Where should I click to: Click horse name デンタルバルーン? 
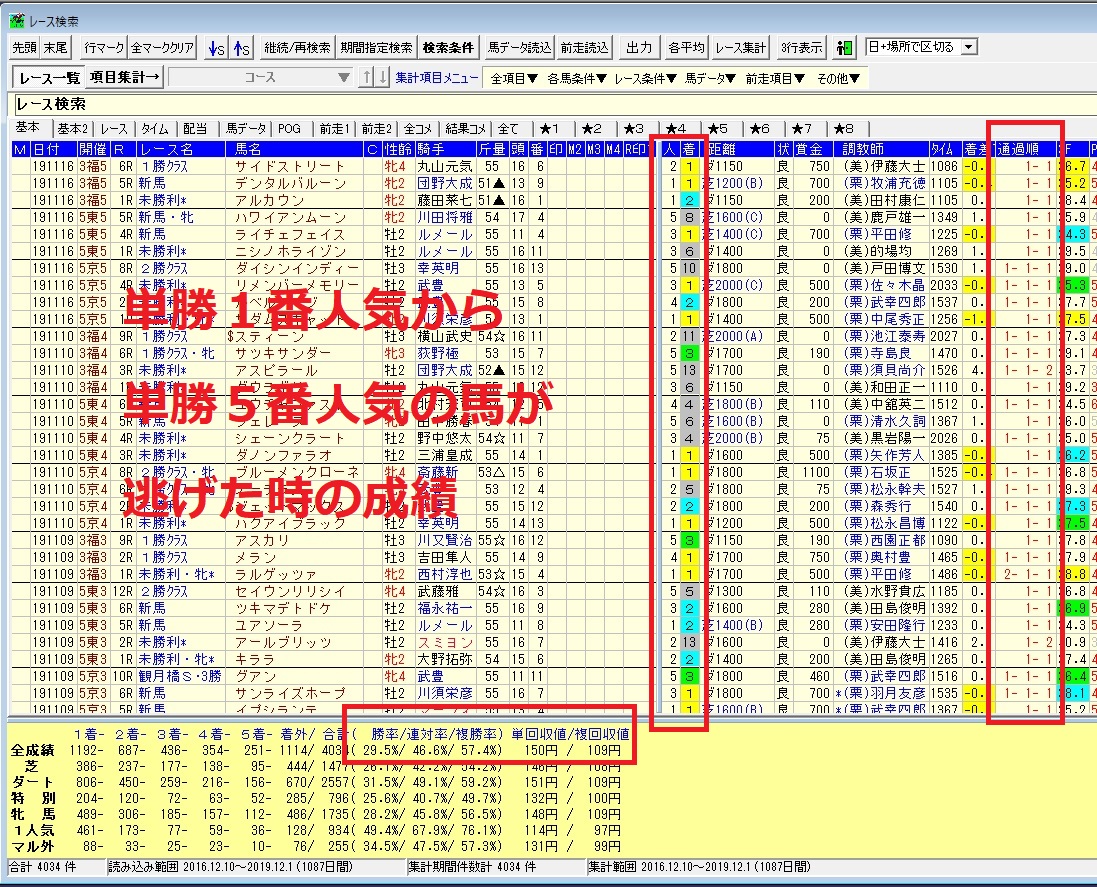coord(290,183)
